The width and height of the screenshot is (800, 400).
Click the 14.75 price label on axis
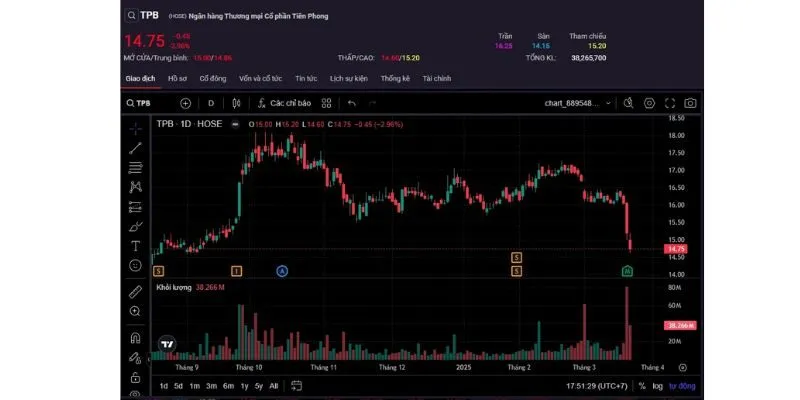(676, 249)
